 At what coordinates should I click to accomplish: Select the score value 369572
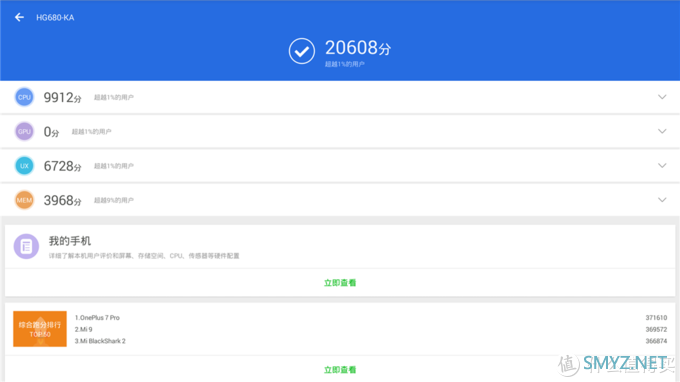pos(656,330)
